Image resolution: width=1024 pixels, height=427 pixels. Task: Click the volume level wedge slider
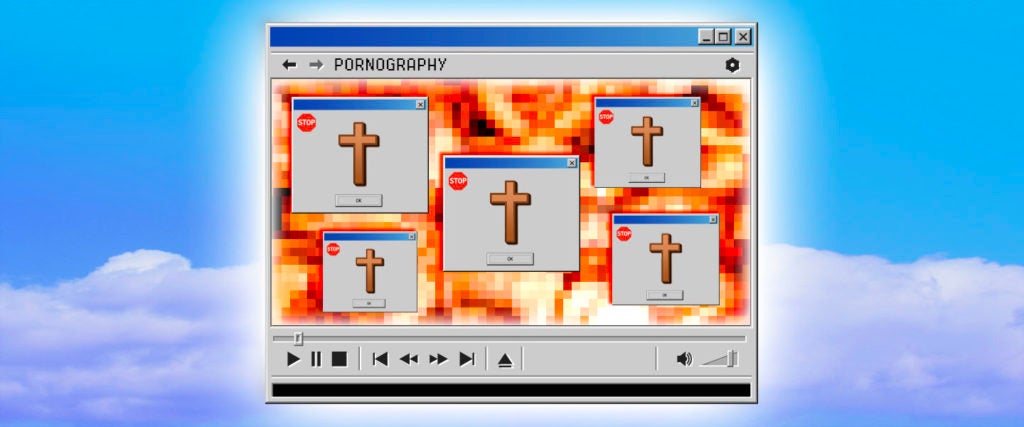pyautogui.click(x=722, y=359)
